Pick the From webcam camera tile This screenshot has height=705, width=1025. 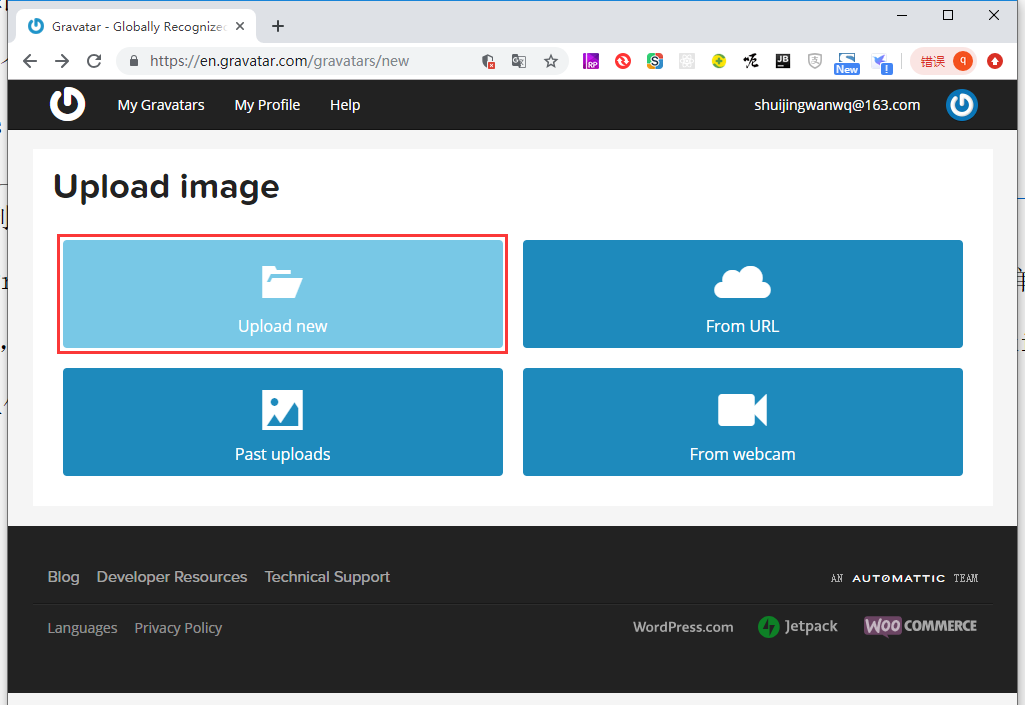click(x=742, y=422)
